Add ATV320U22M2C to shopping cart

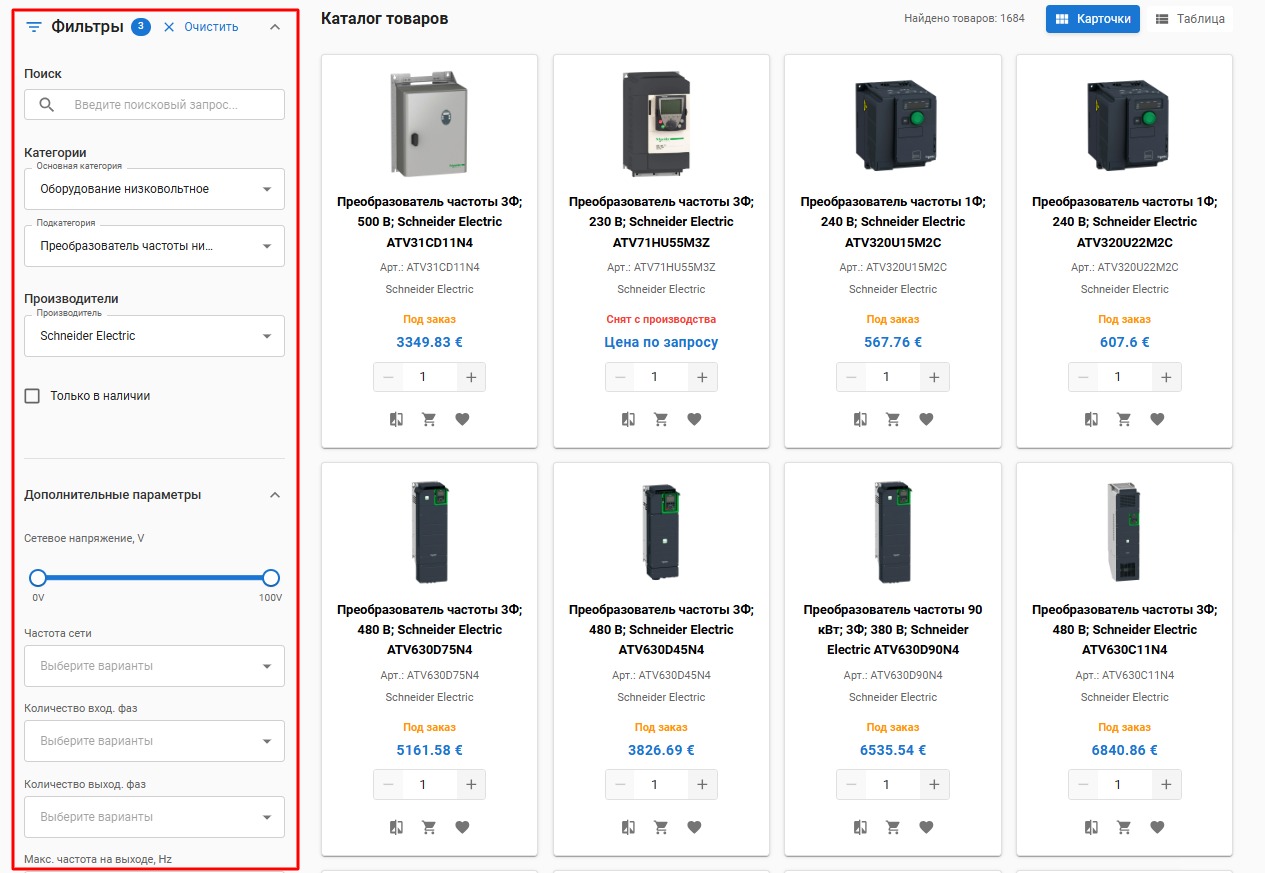[x=1124, y=420]
